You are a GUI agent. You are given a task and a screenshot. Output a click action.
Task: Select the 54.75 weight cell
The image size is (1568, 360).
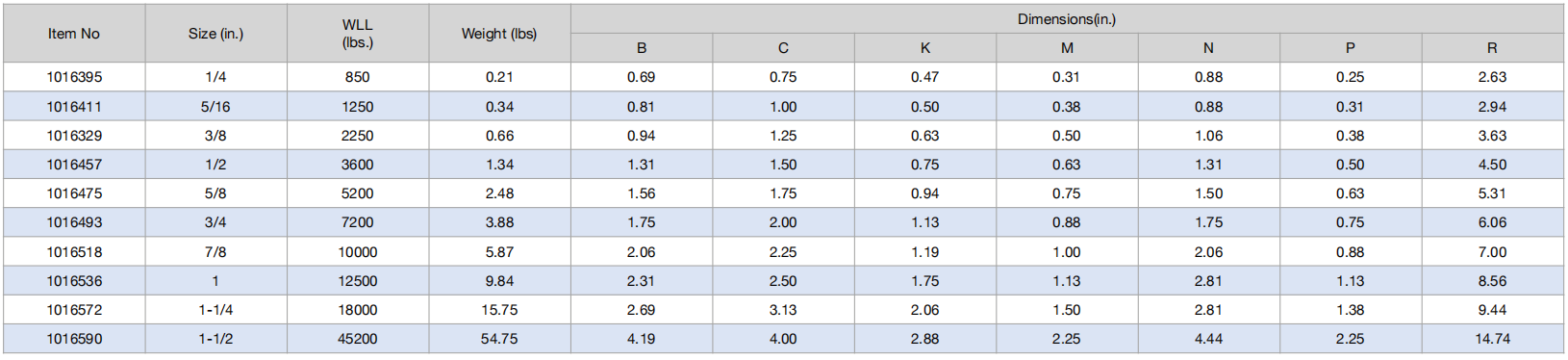tap(499, 339)
